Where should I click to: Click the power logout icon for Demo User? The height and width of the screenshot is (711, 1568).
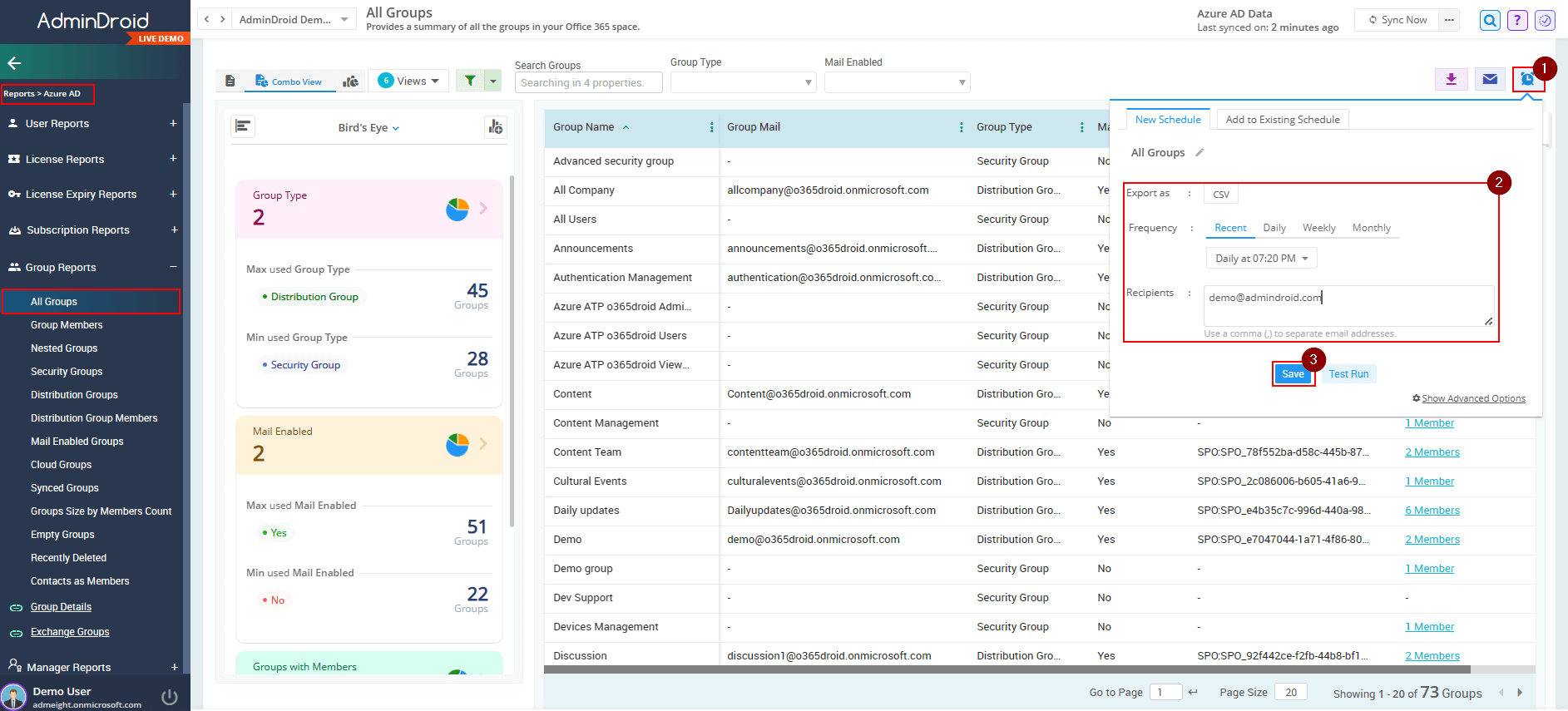(x=170, y=697)
